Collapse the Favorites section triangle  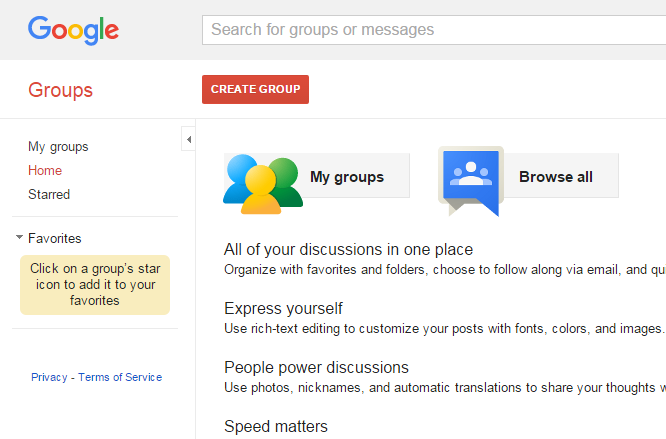(x=19, y=238)
